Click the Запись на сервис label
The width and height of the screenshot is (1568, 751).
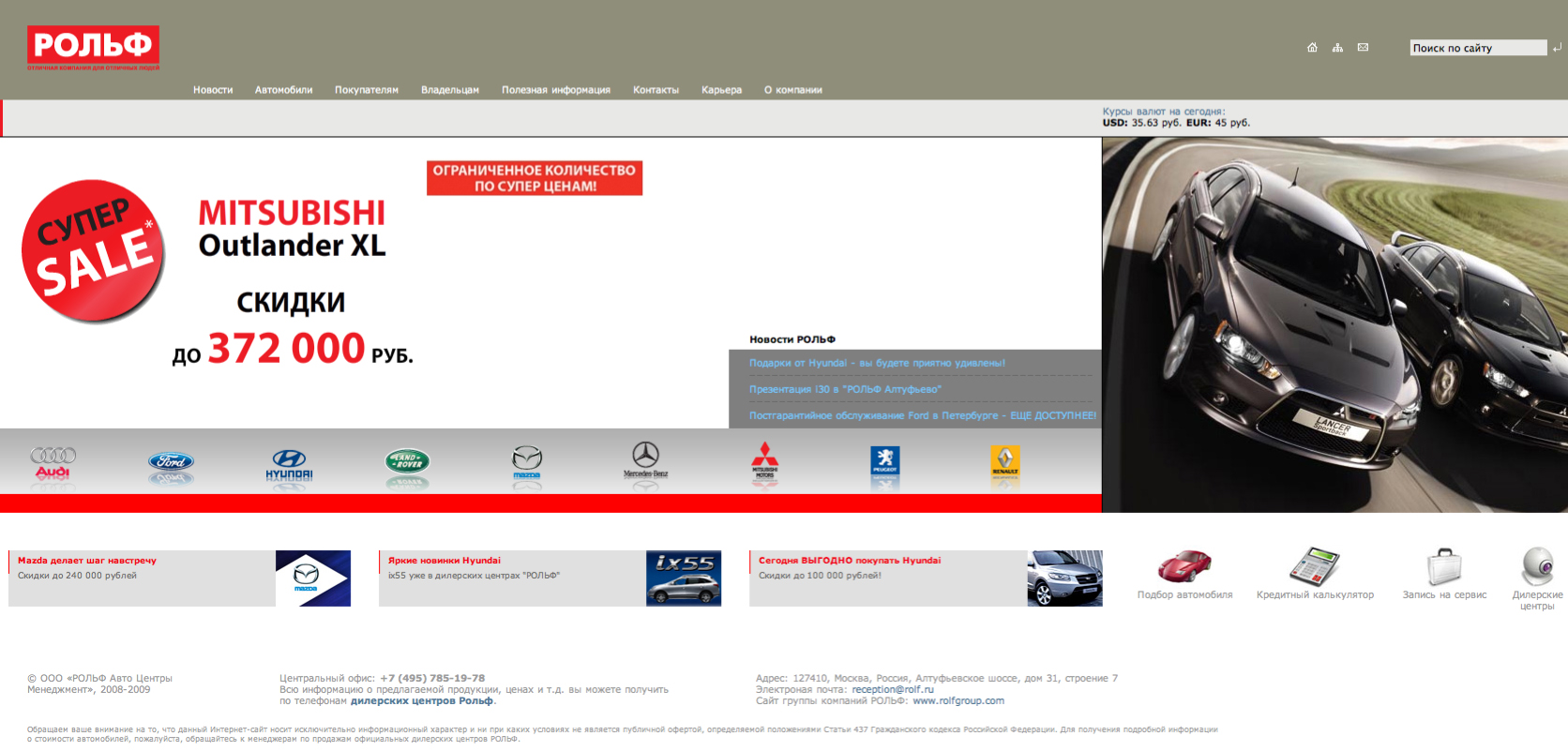click(1444, 594)
